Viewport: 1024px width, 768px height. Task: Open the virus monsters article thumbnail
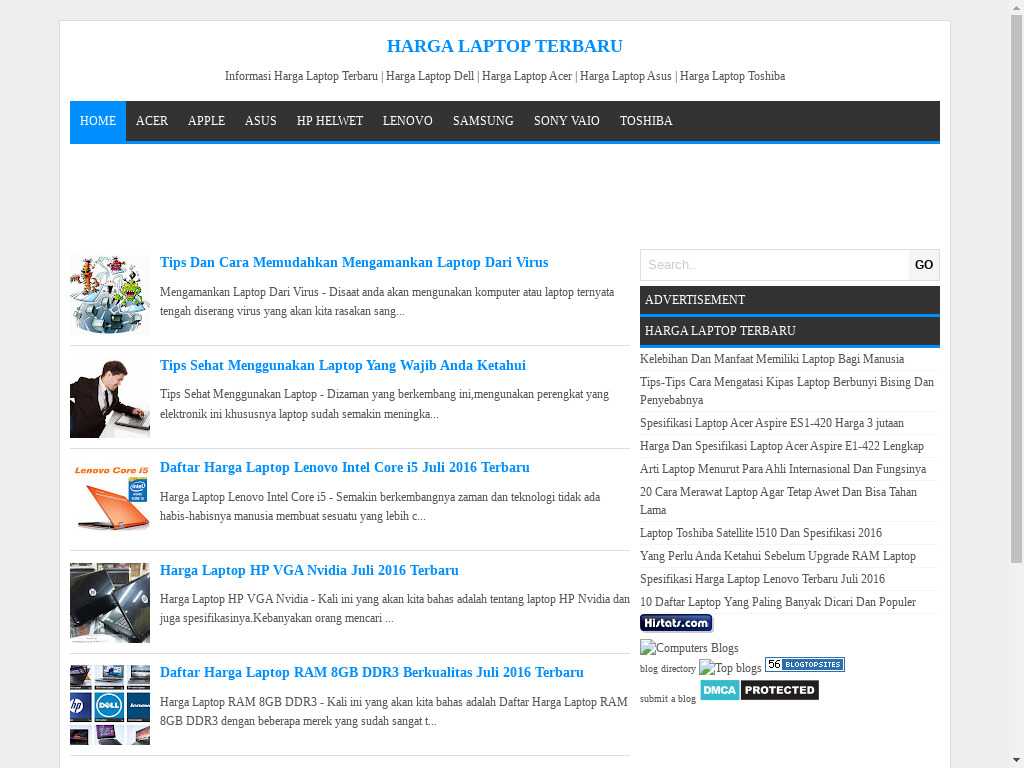[110, 295]
